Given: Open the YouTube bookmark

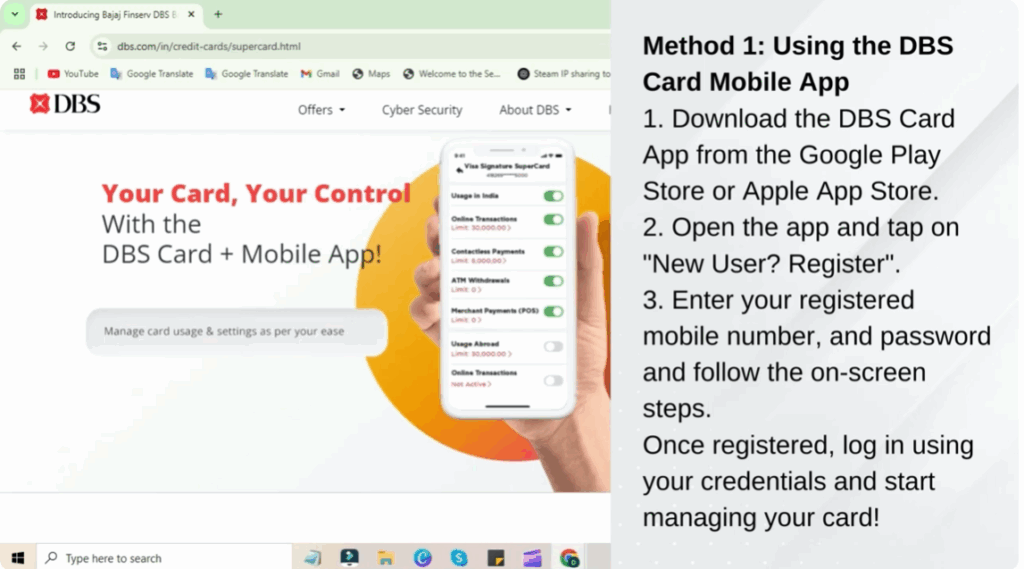Looking at the screenshot, I should [73, 74].
